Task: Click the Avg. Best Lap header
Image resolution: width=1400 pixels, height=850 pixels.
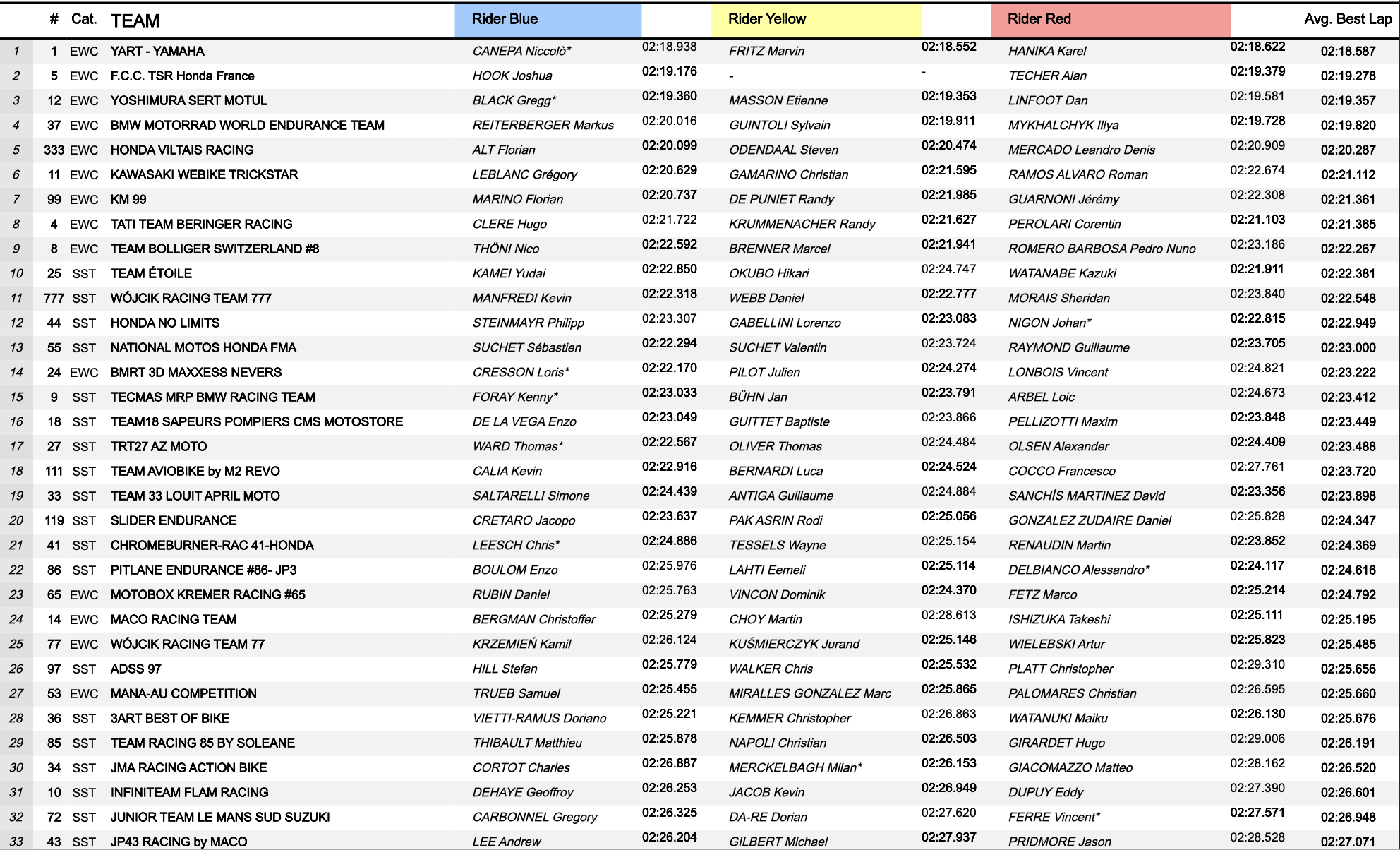Action: coord(1347,20)
